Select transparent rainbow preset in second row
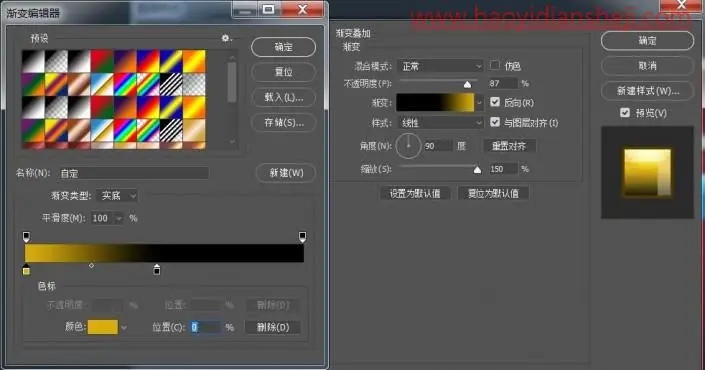Screen dimensions: 705x370 (148, 85)
